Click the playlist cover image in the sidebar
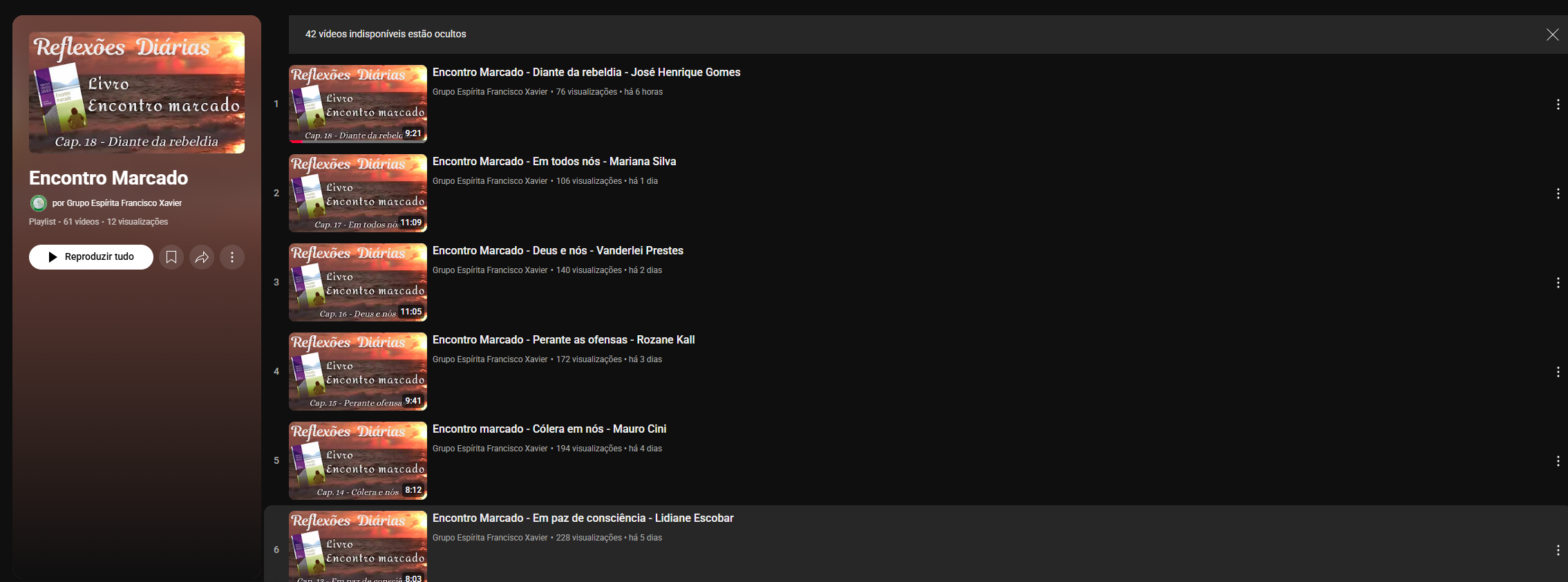1568x582 pixels. (x=137, y=93)
